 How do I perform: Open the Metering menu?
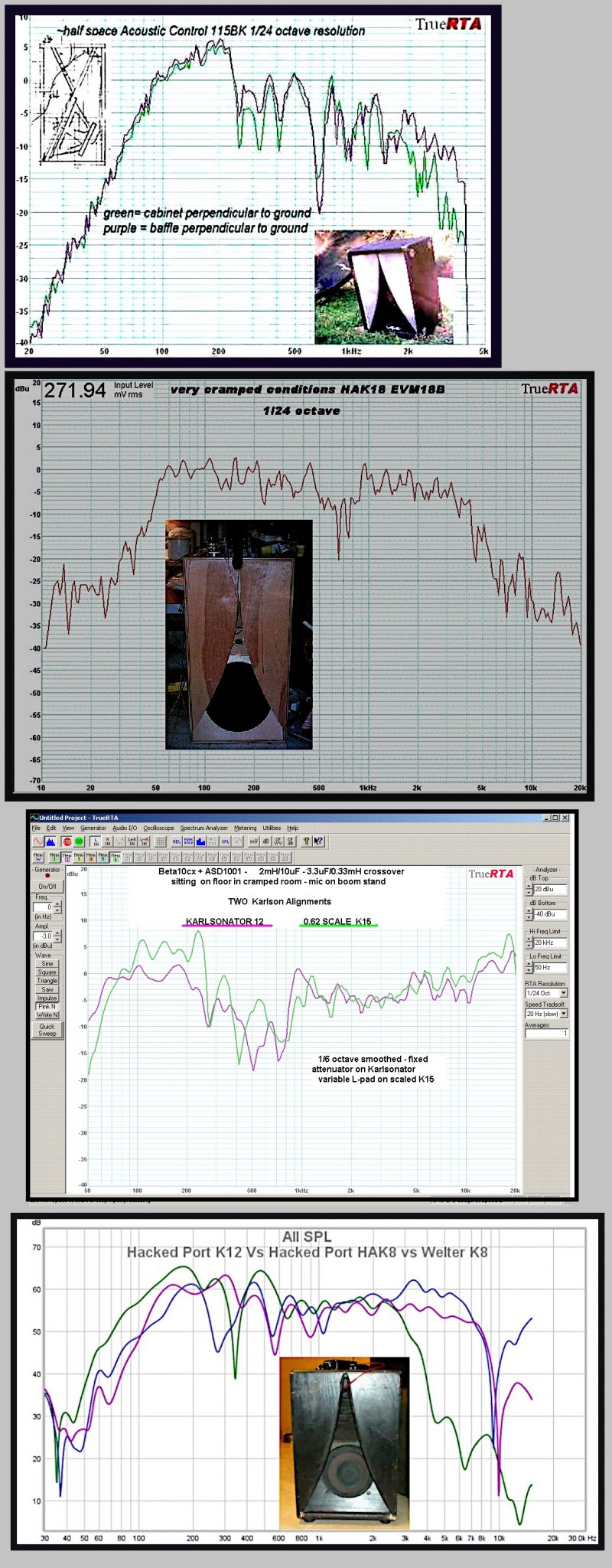point(246,828)
